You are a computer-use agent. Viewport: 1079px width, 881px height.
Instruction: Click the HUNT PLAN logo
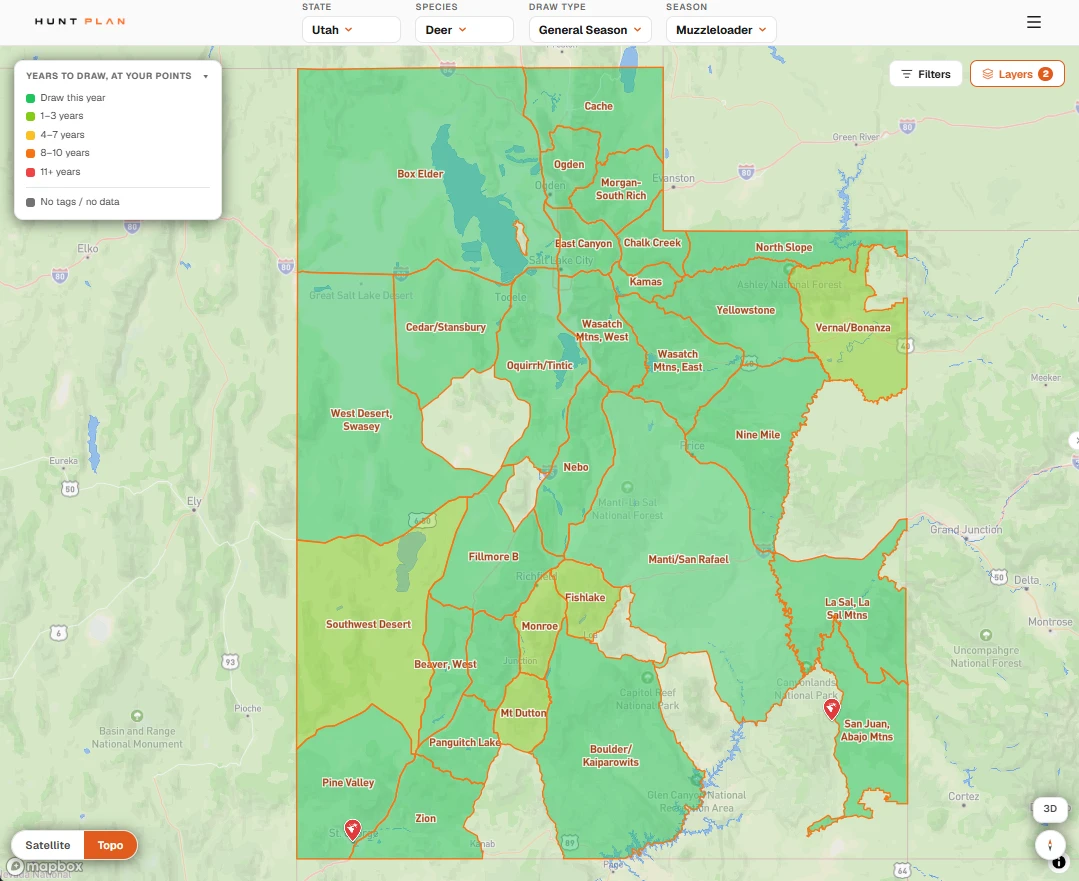pos(80,21)
